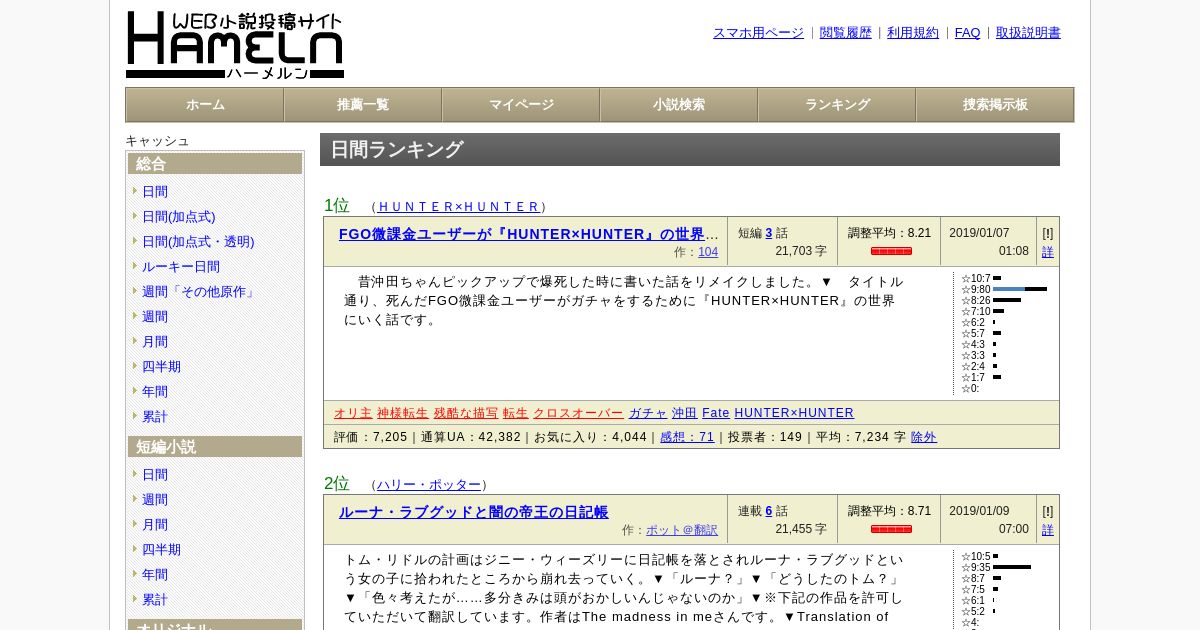Filter by the 沖田 tag
The width and height of the screenshot is (1200, 630).
(x=684, y=413)
